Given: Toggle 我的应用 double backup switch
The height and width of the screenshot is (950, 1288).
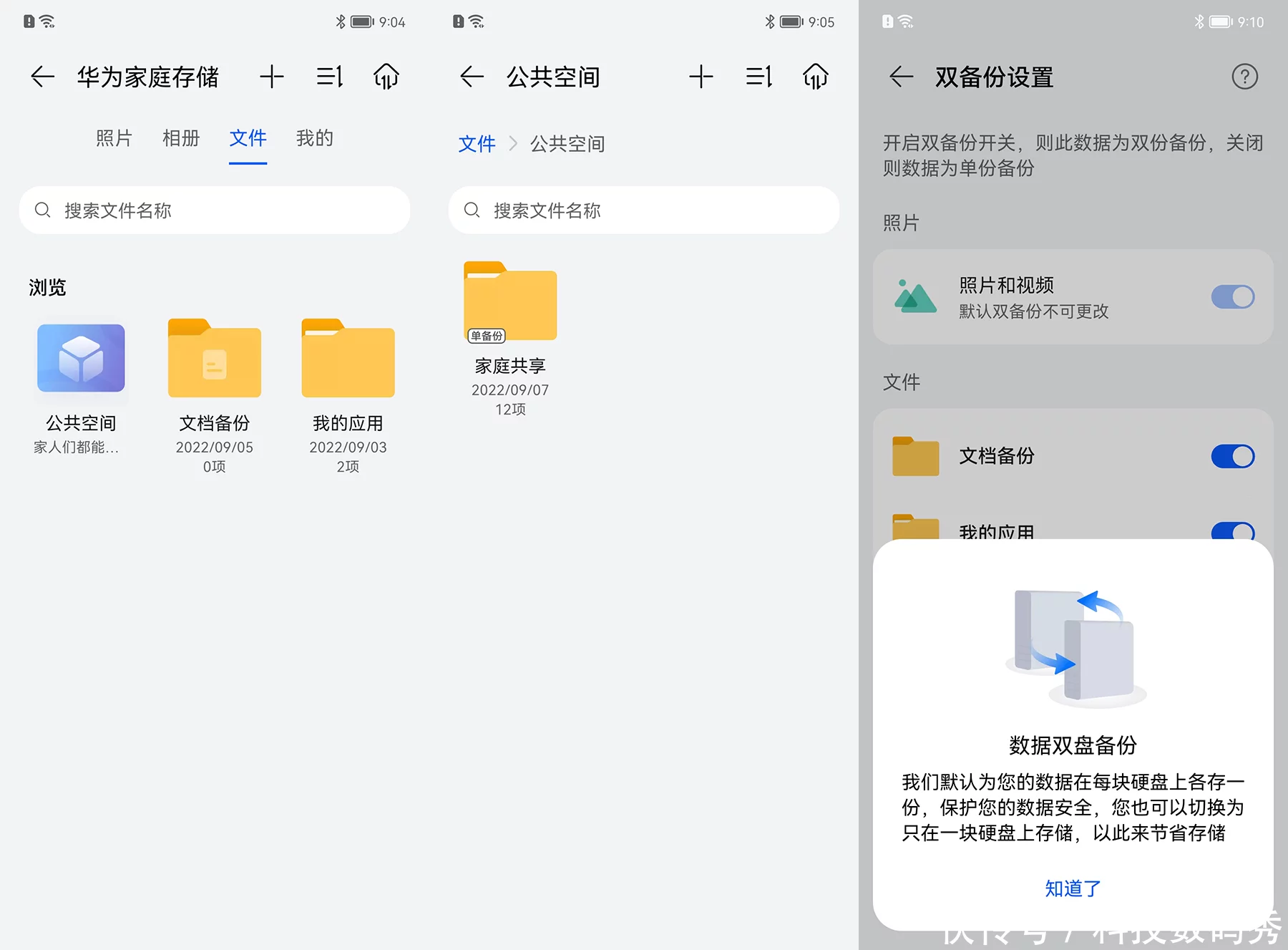Looking at the screenshot, I should click(x=1233, y=530).
